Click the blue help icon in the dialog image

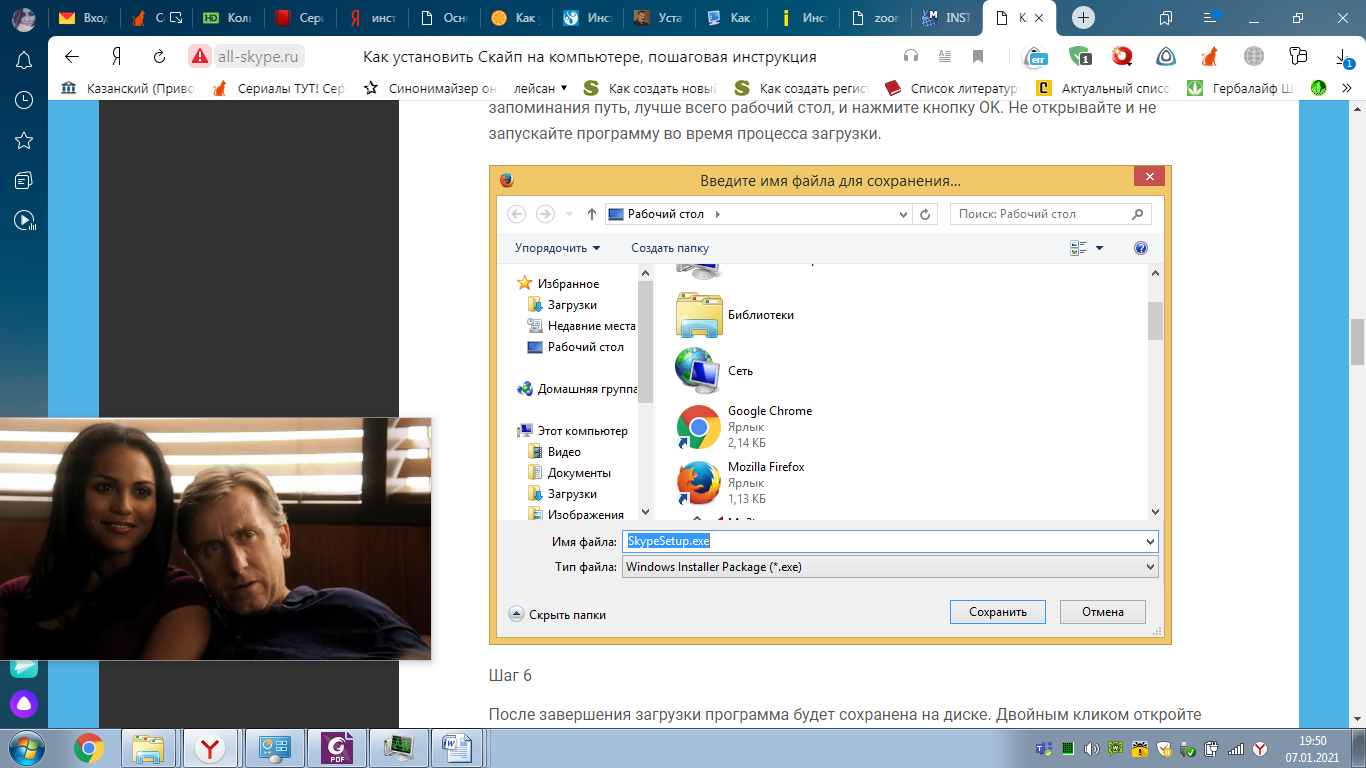(x=1141, y=248)
